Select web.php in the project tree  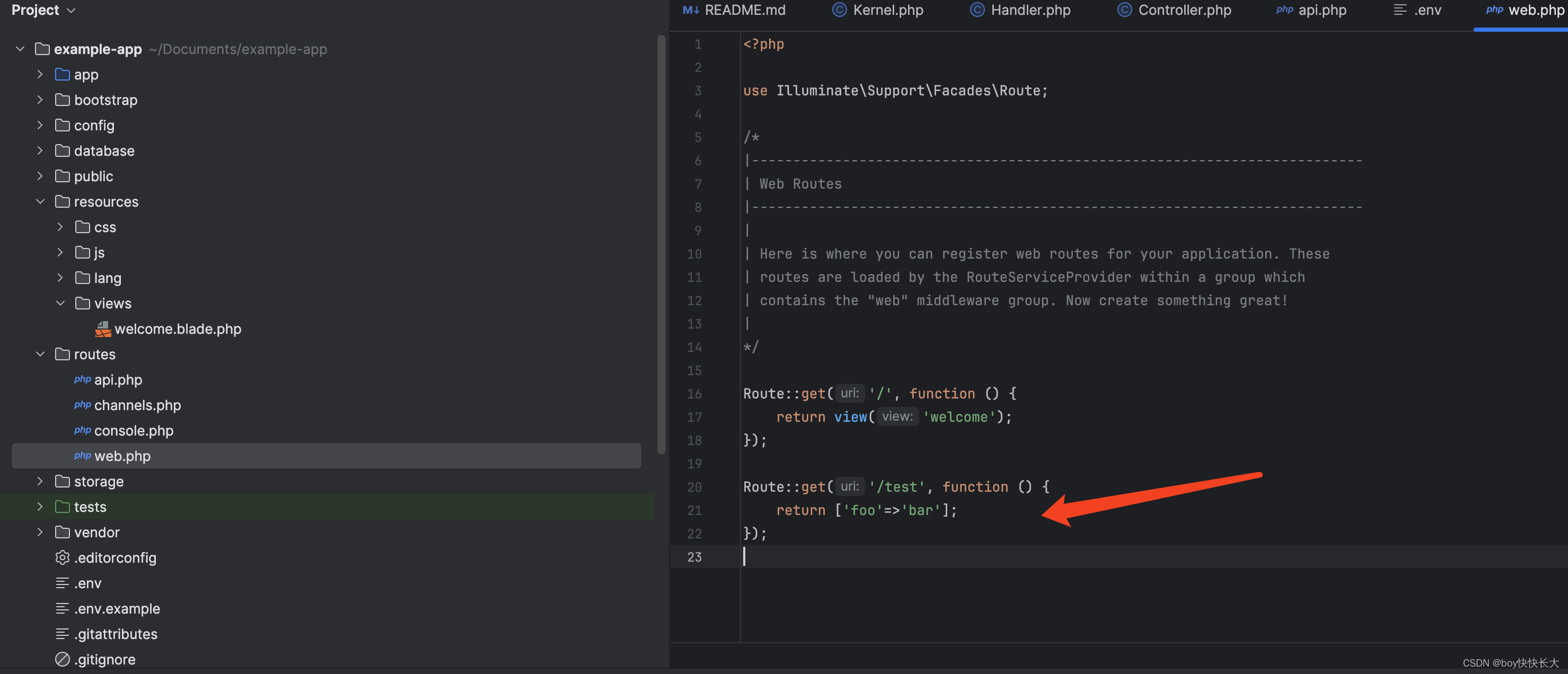click(326, 456)
